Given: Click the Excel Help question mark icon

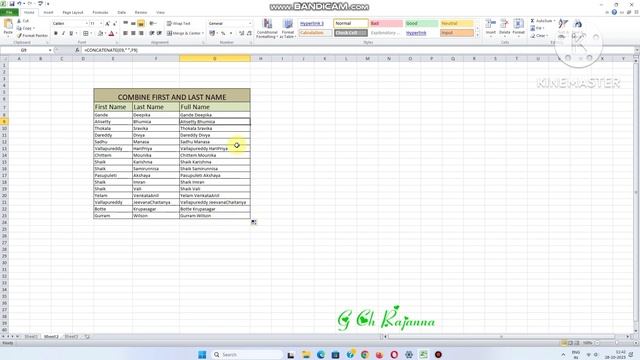Looking at the screenshot, I should click(x=614, y=12).
